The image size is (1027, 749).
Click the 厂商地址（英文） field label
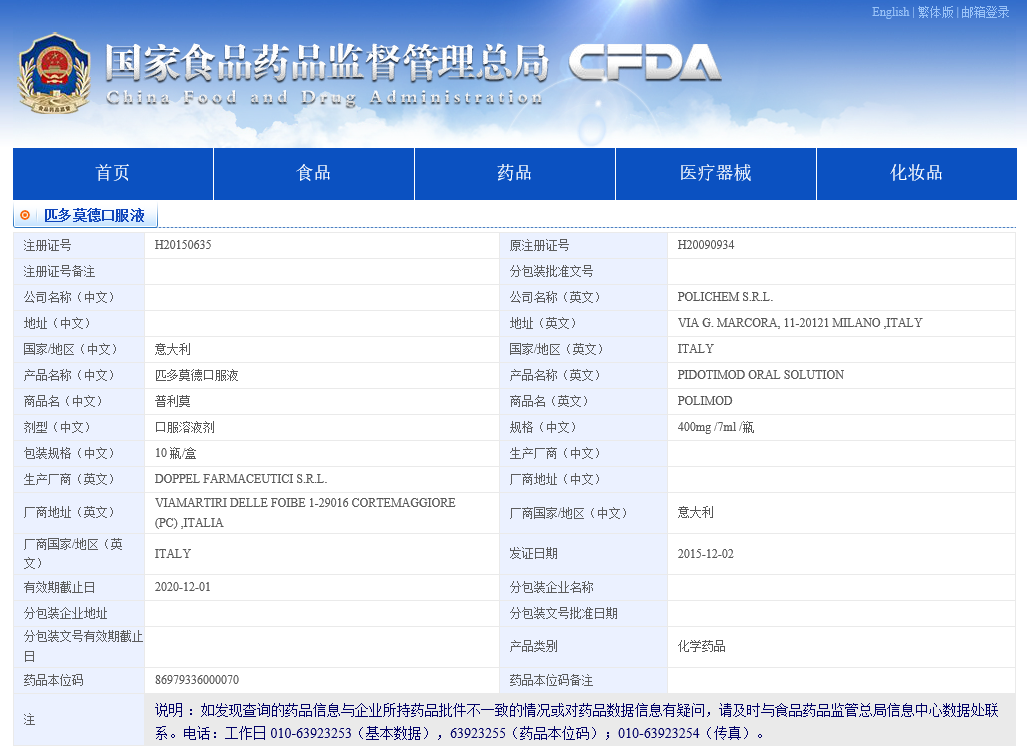(x=69, y=513)
